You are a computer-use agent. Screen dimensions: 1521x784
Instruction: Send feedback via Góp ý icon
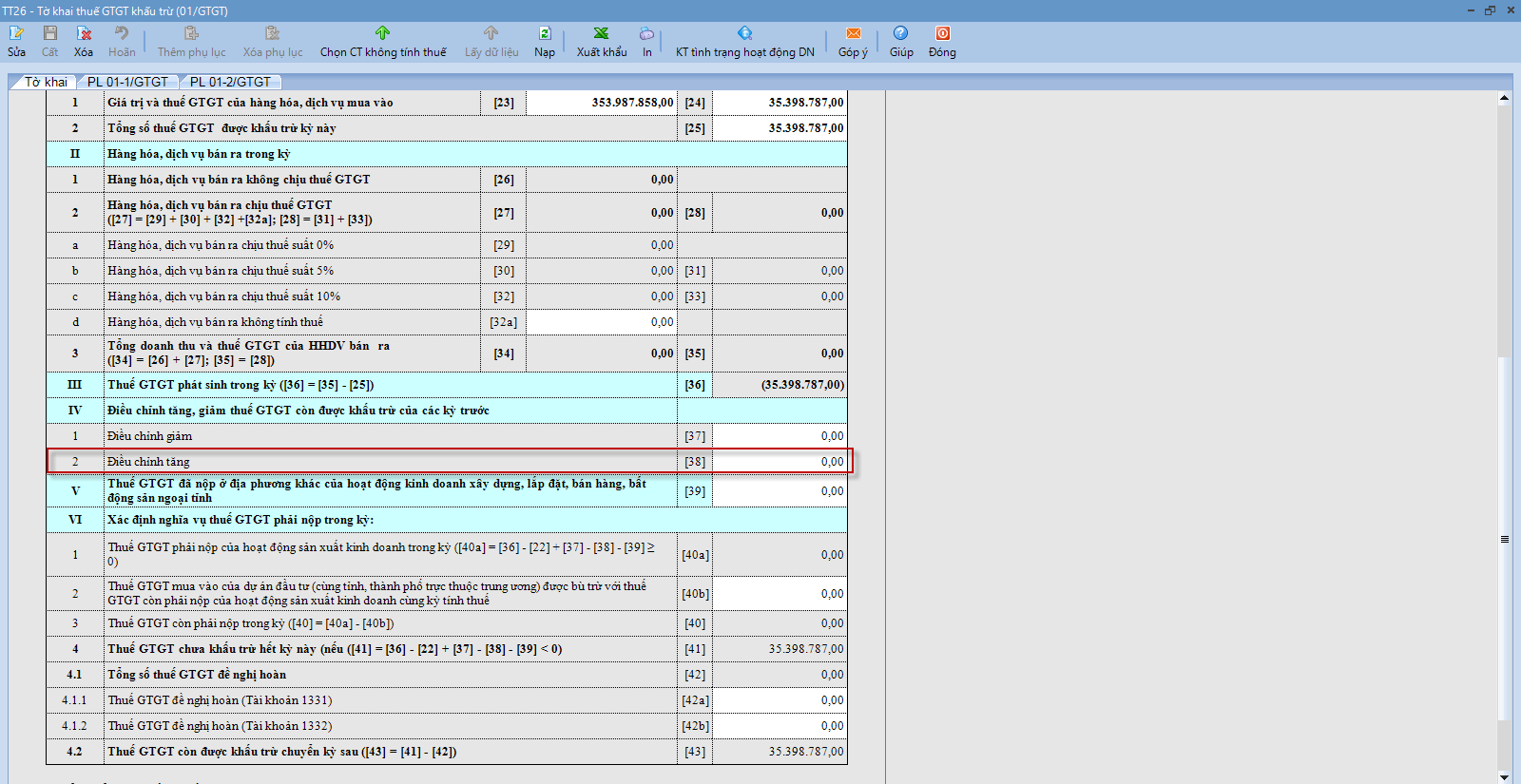coord(853,34)
